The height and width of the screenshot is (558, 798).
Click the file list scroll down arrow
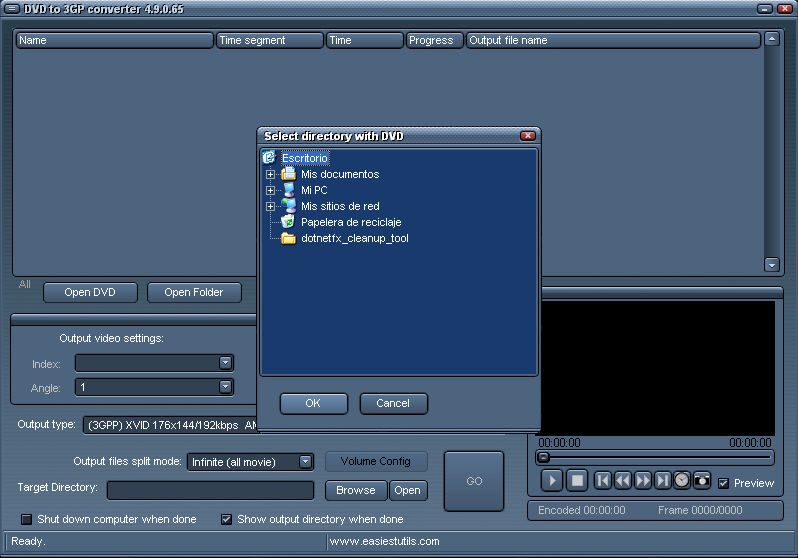[772, 264]
